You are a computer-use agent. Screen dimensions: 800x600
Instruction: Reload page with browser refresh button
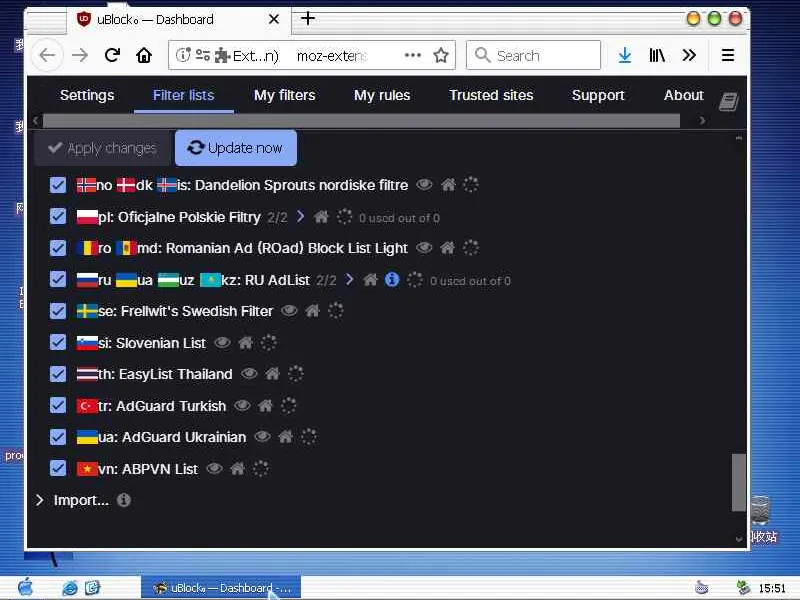click(x=112, y=55)
